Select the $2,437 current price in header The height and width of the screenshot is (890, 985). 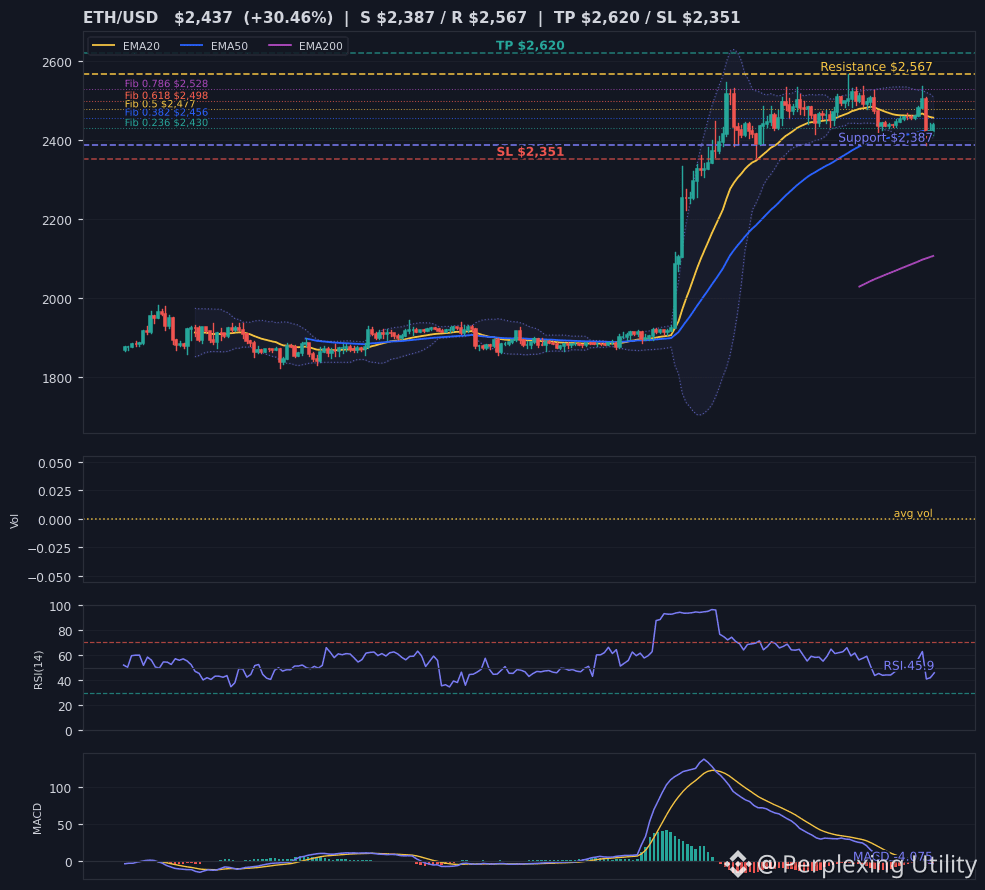204,18
